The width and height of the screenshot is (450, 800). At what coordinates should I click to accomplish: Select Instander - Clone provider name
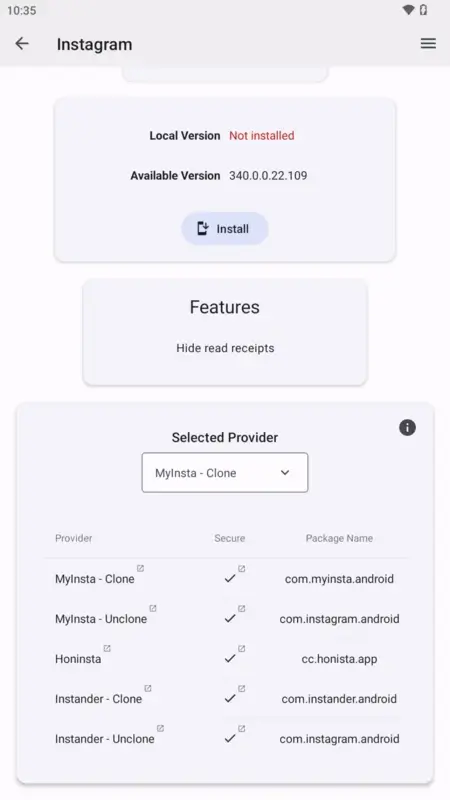click(x=98, y=699)
